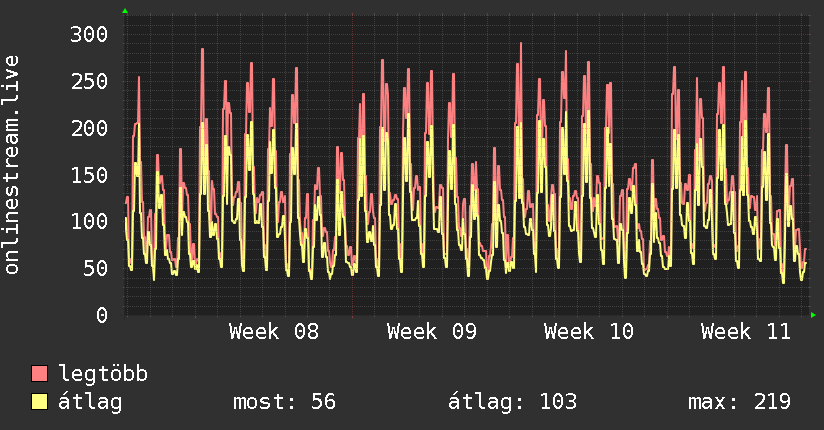The width and height of the screenshot is (824, 430).
Task: Click the átlag legend label beside yellow swatch
Action: point(90,402)
